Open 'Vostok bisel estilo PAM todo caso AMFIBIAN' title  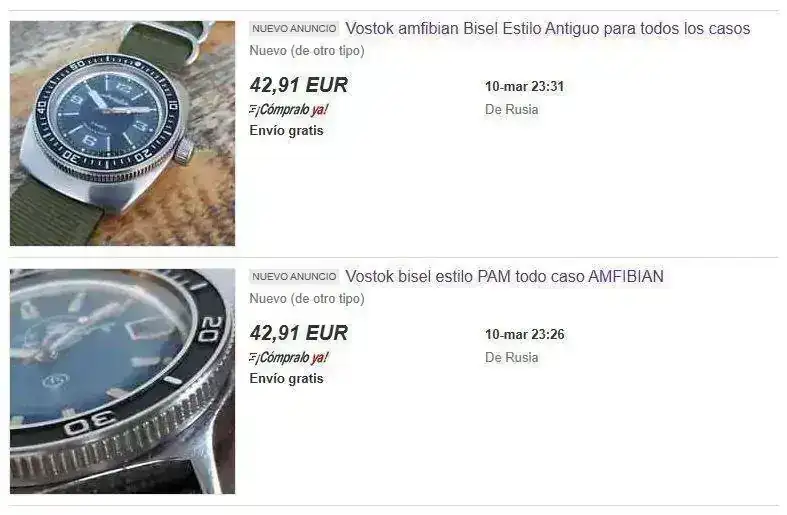[504, 277]
